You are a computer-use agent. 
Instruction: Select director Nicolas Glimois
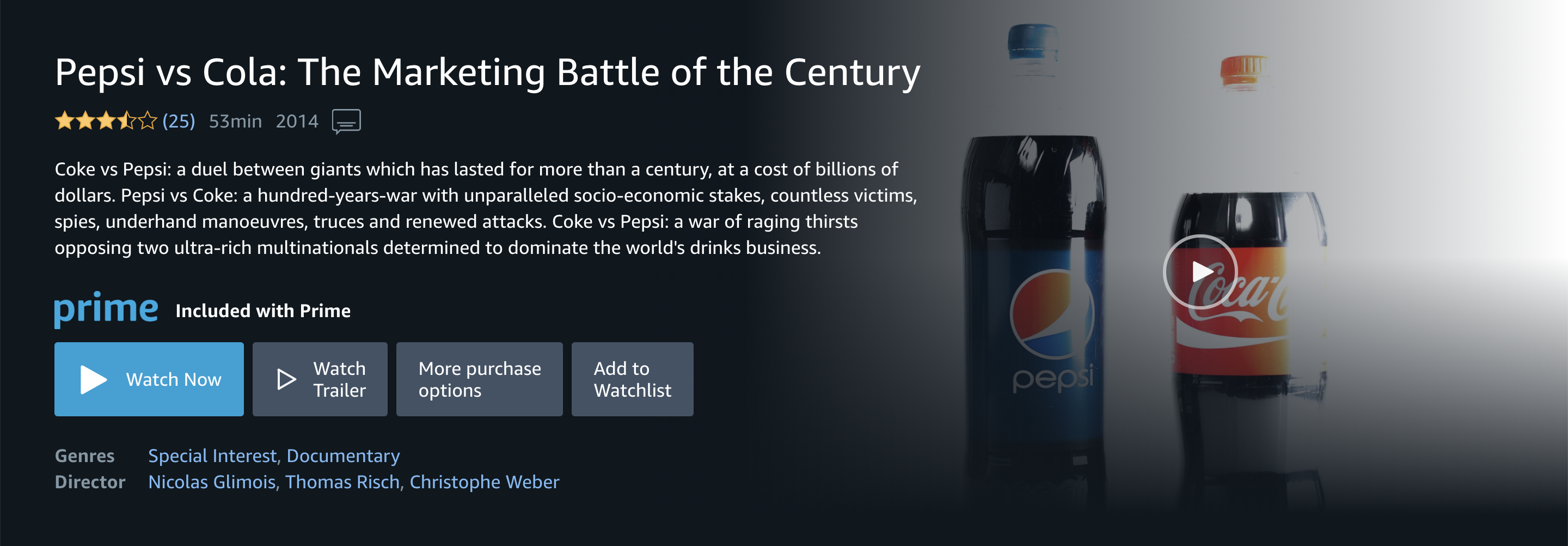[x=211, y=481]
